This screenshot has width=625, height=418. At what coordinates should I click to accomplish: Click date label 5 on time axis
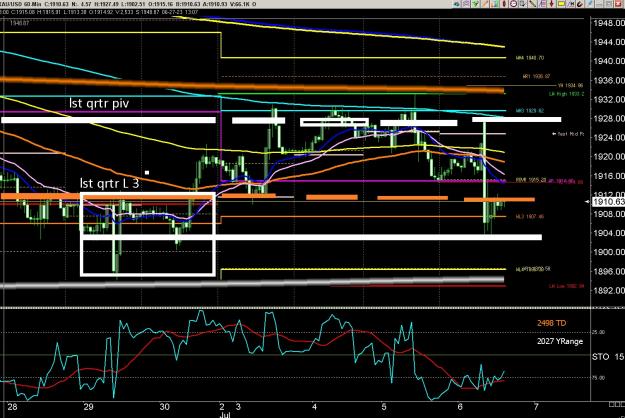pos(383,407)
